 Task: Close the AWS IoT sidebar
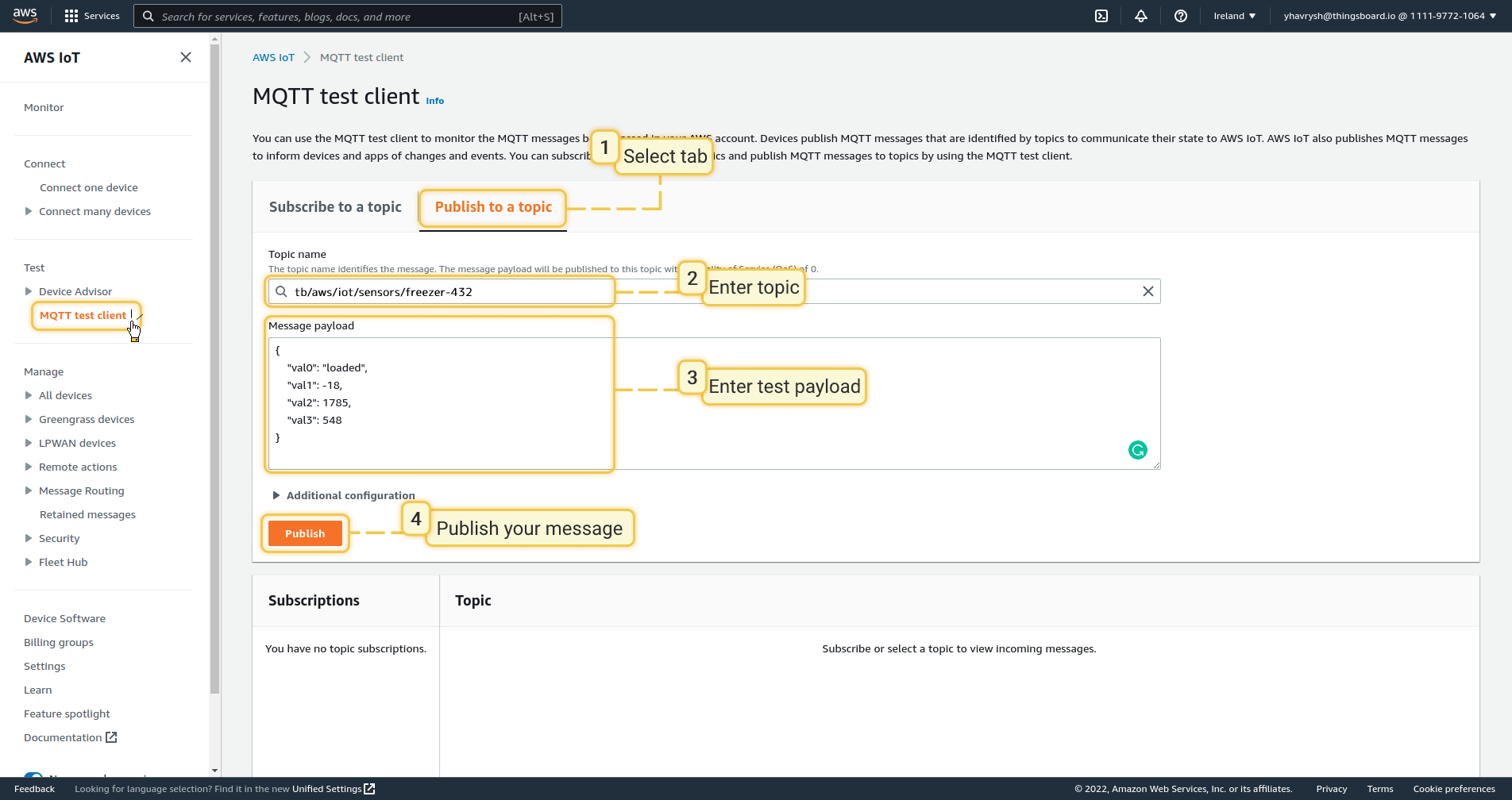tap(186, 57)
